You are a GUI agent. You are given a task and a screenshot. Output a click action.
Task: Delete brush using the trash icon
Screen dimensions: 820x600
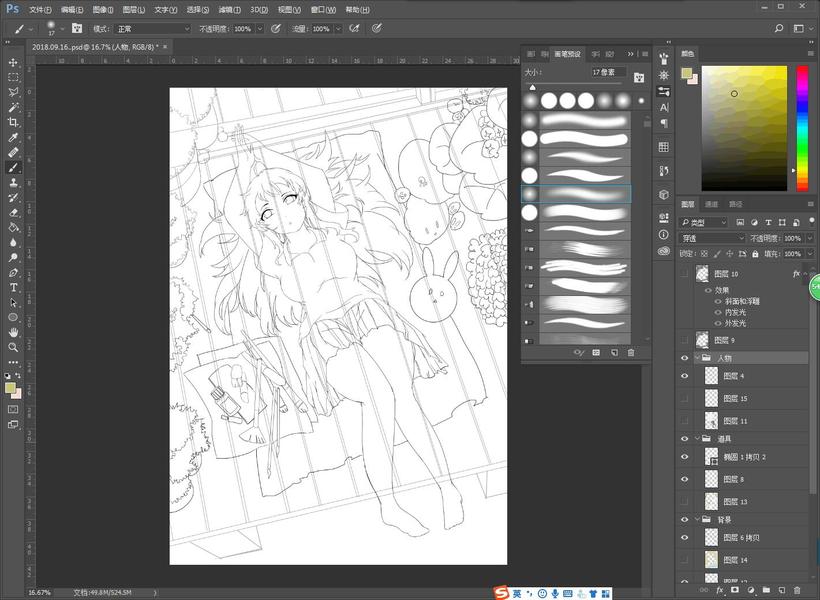631,353
